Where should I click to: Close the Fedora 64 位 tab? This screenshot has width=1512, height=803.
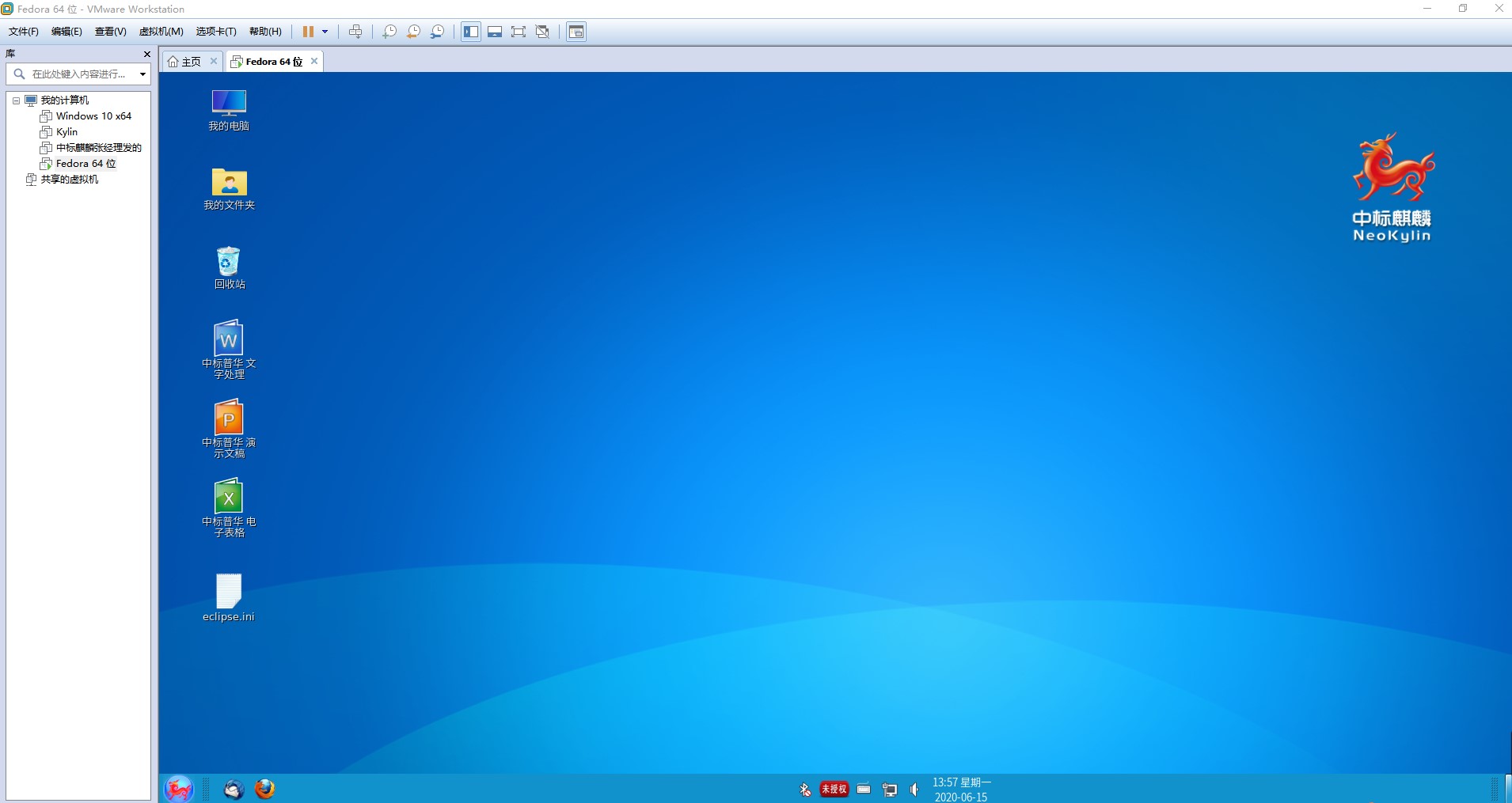[314, 61]
